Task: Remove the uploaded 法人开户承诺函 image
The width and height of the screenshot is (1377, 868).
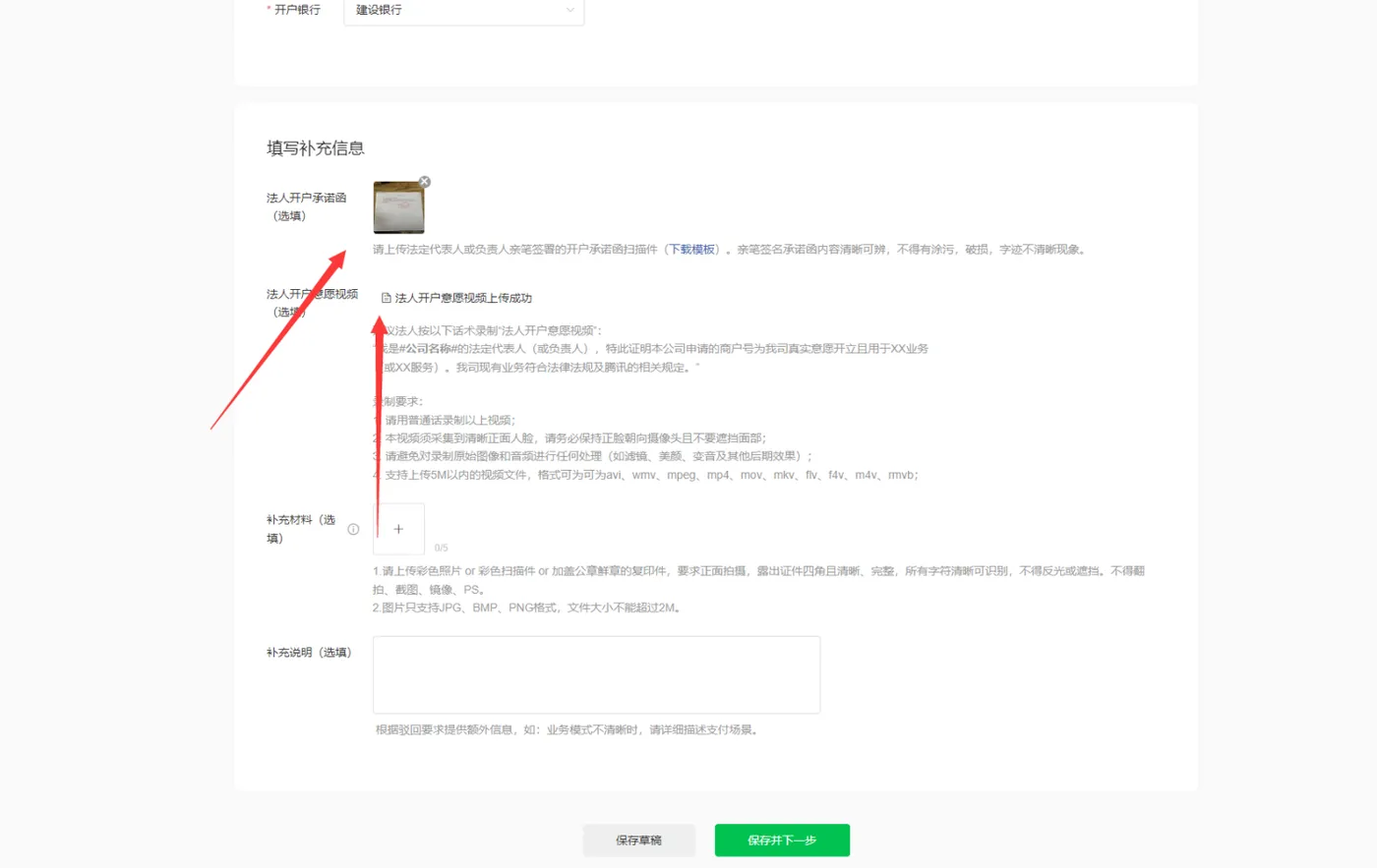Action: [x=425, y=182]
